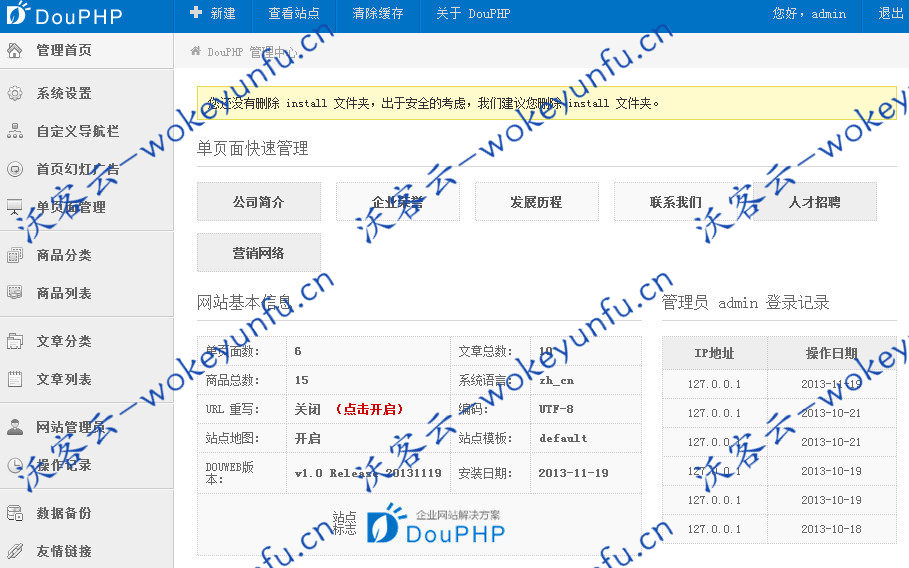The width and height of the screenshot is (909, 568).
Task: Click the DouPHP 管理中心 breadcrumb text
Action: (253, 52)
